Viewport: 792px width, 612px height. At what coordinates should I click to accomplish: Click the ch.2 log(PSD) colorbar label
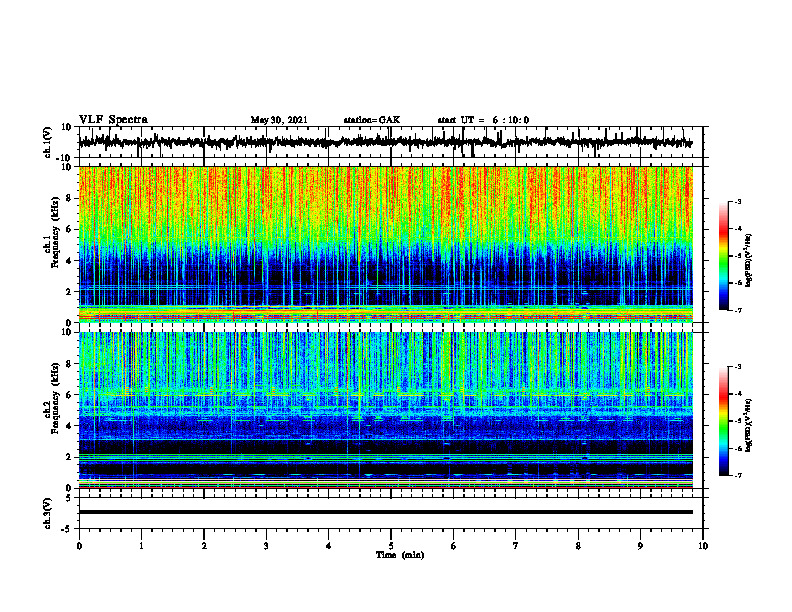pos(748,425)
